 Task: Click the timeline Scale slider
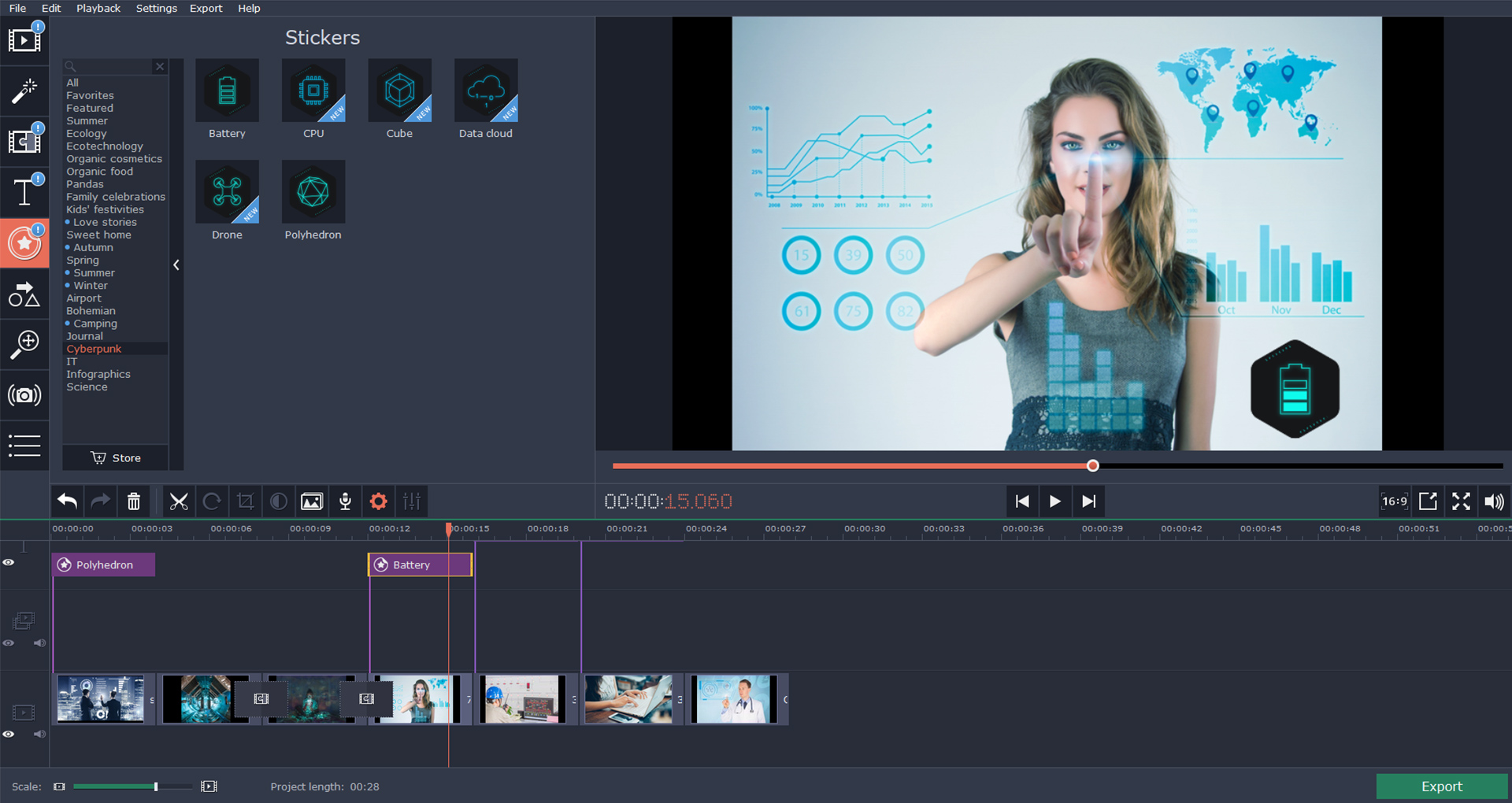click(154, 786)
